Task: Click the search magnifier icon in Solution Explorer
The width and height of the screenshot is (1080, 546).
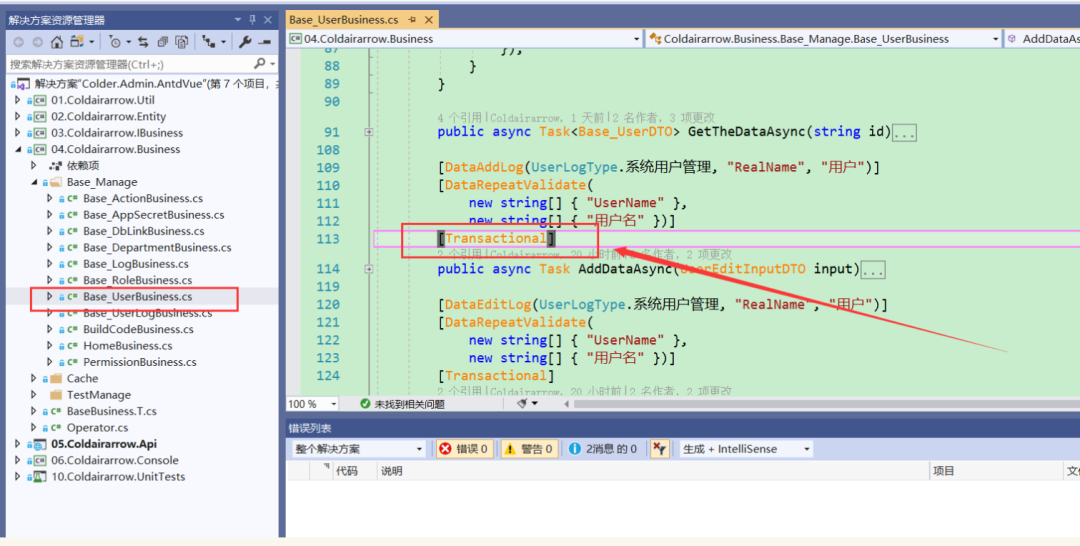Action: 260,63
